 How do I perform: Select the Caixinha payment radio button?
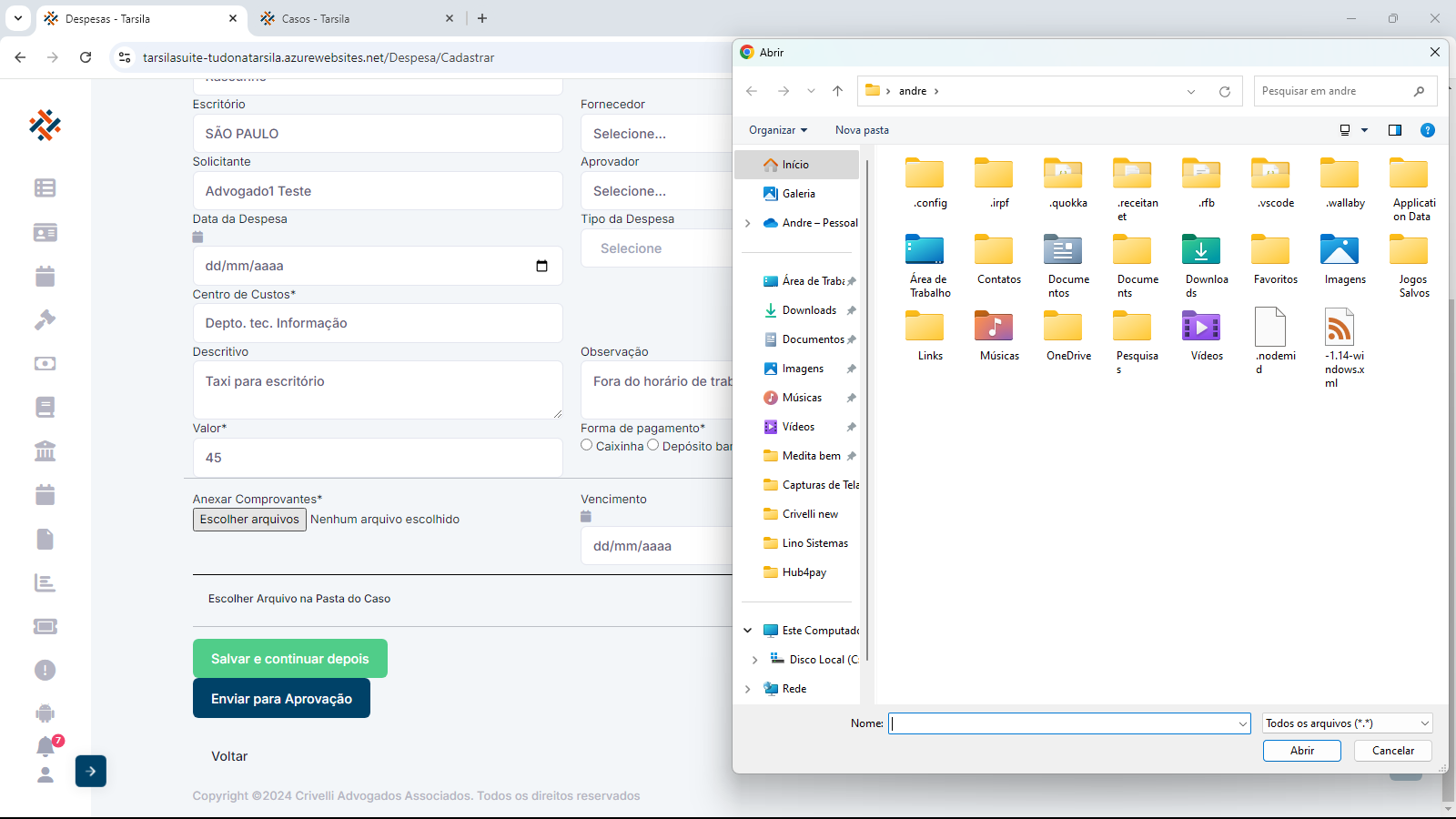[x=587, y=445]
